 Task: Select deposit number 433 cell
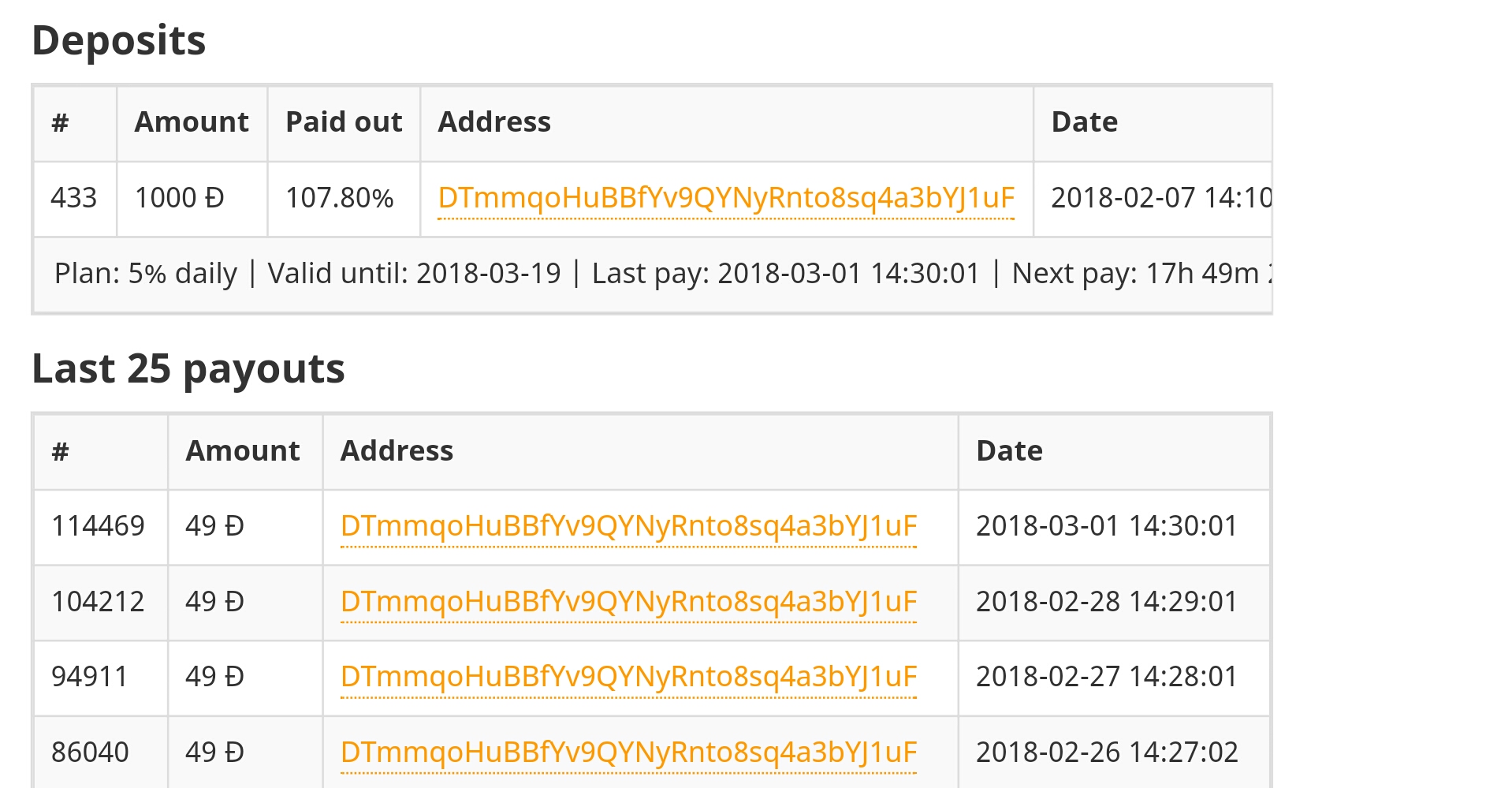click(75, 198)
